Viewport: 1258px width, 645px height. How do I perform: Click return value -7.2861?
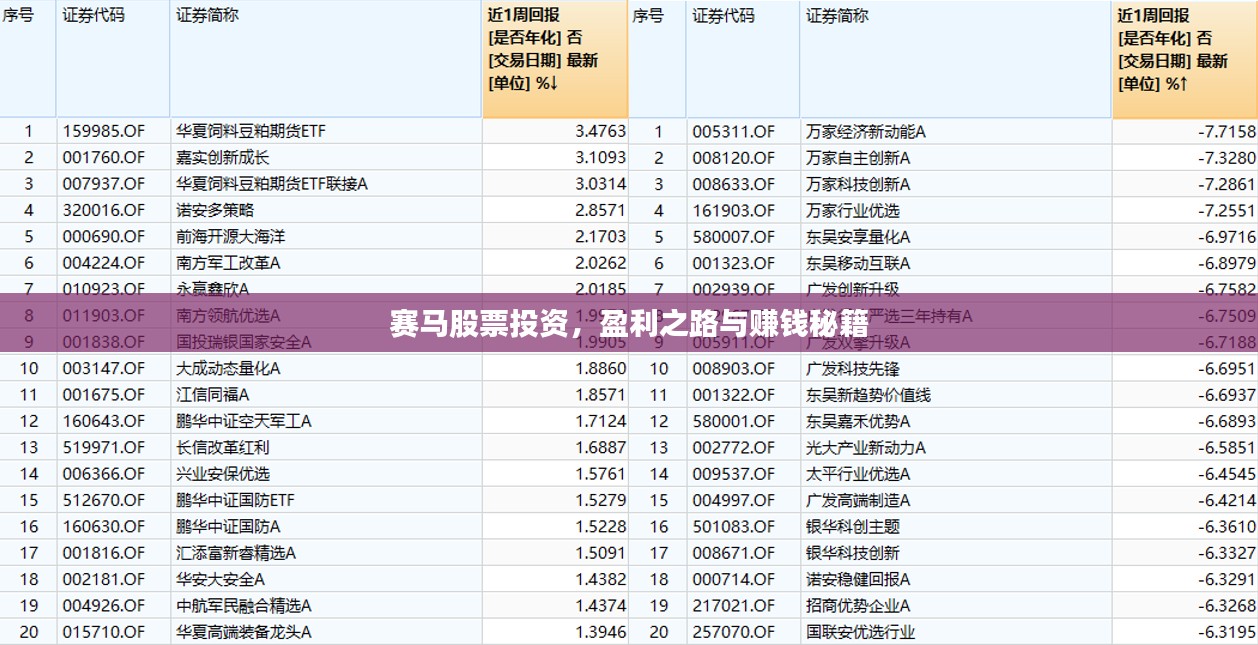pyautogui.click(x=1226, y=184)
